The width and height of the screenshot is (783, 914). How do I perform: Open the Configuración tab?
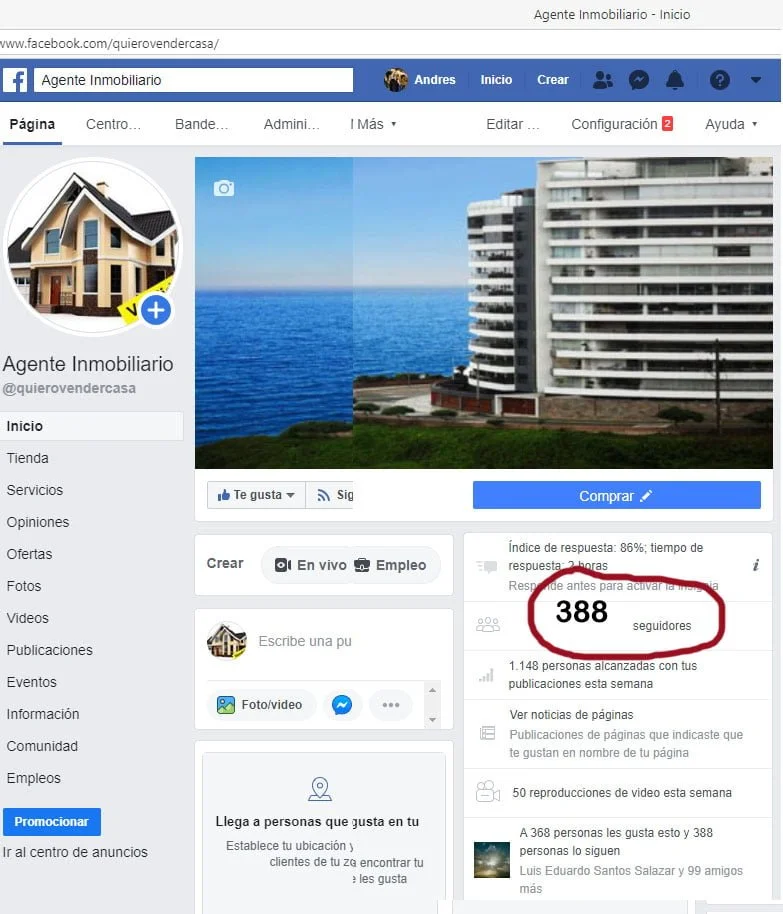(622, 124)
